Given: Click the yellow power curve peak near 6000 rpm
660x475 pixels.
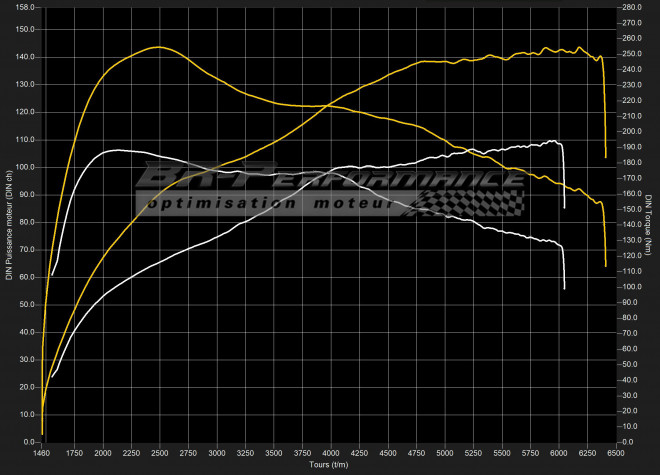Looking at the screenshot, I should coord(547,48).
